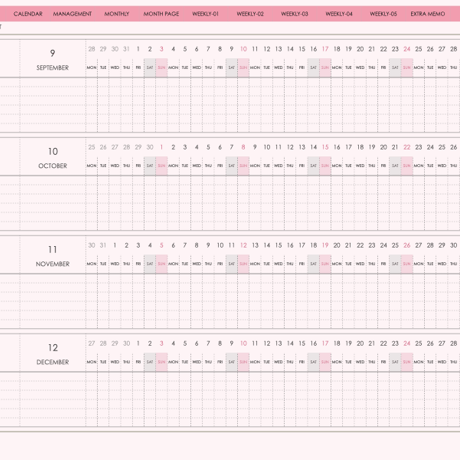Image resolution: width=460 pixels, height=460 pixels.
Task: Select month number 9 above SEPTEMBER
Action: [52, 53]
